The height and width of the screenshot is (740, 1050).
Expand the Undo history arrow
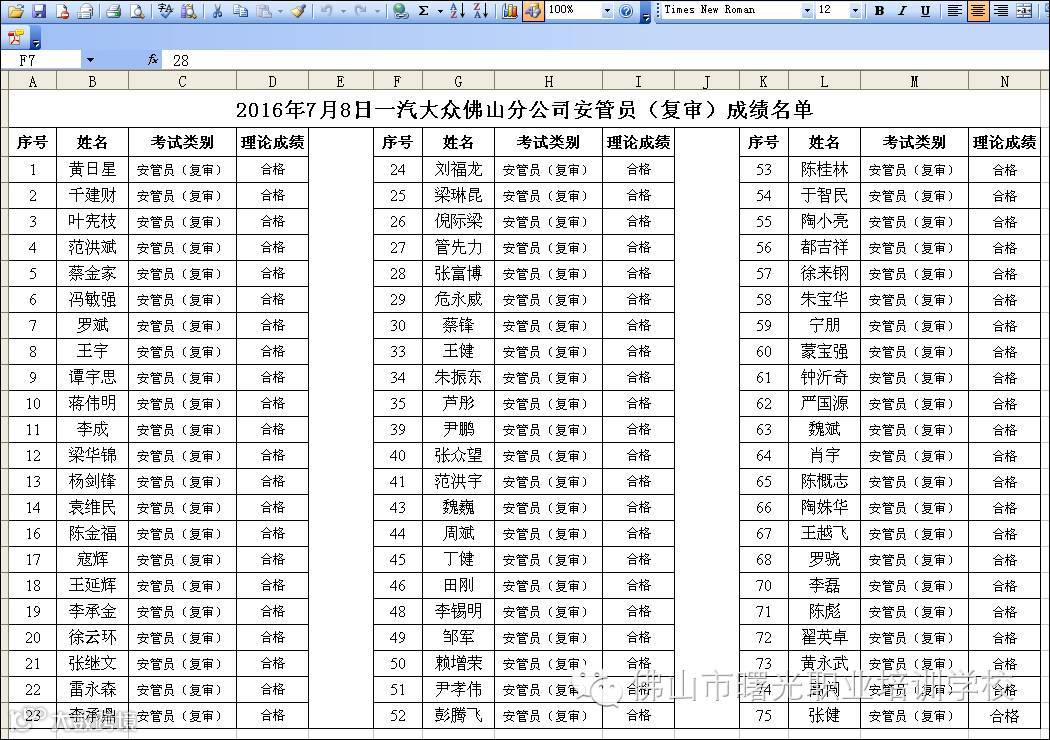coord(342,11)
